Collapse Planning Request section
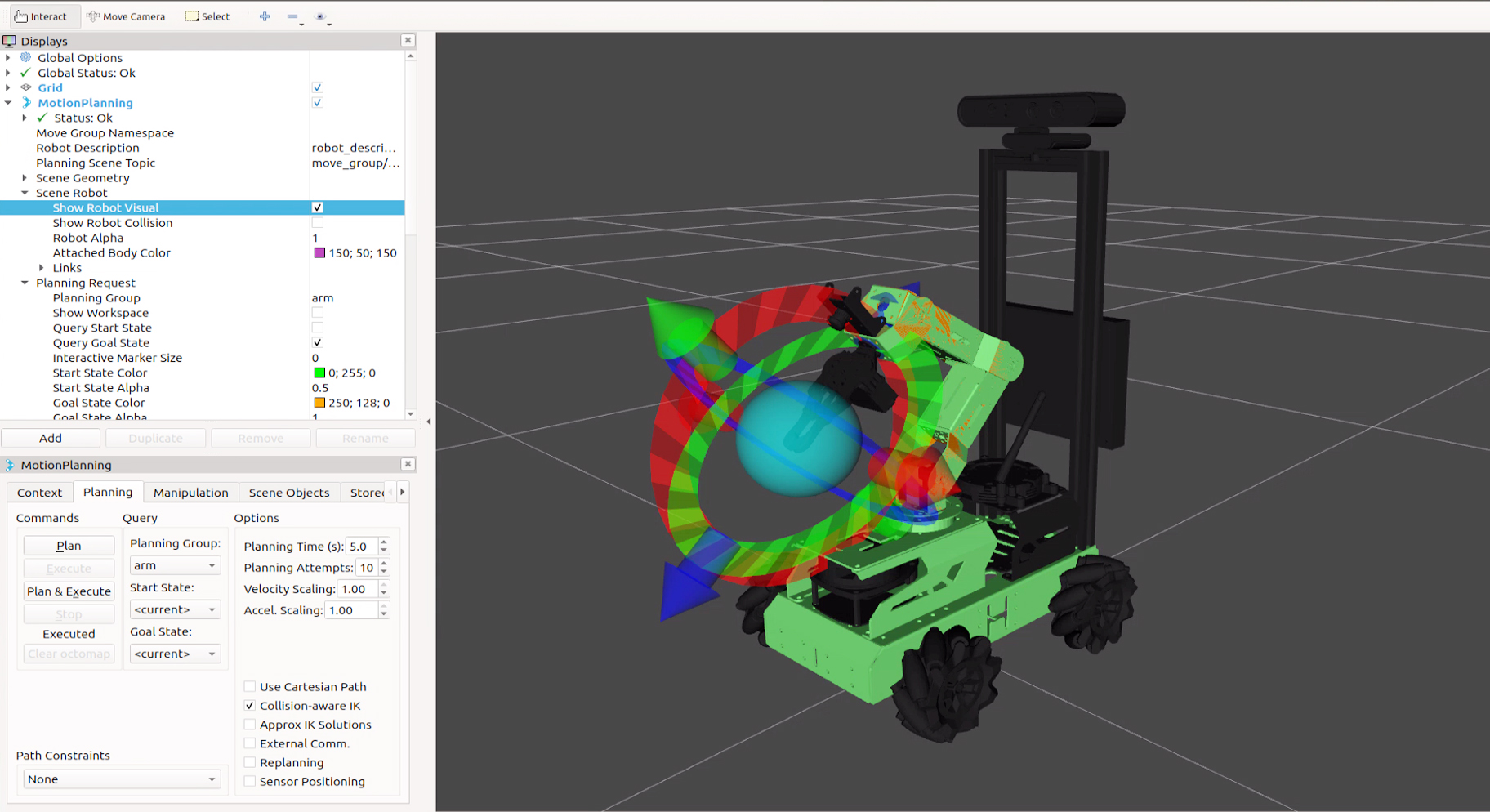Viewport: 1490px width, 812px height. pos(25,283)
